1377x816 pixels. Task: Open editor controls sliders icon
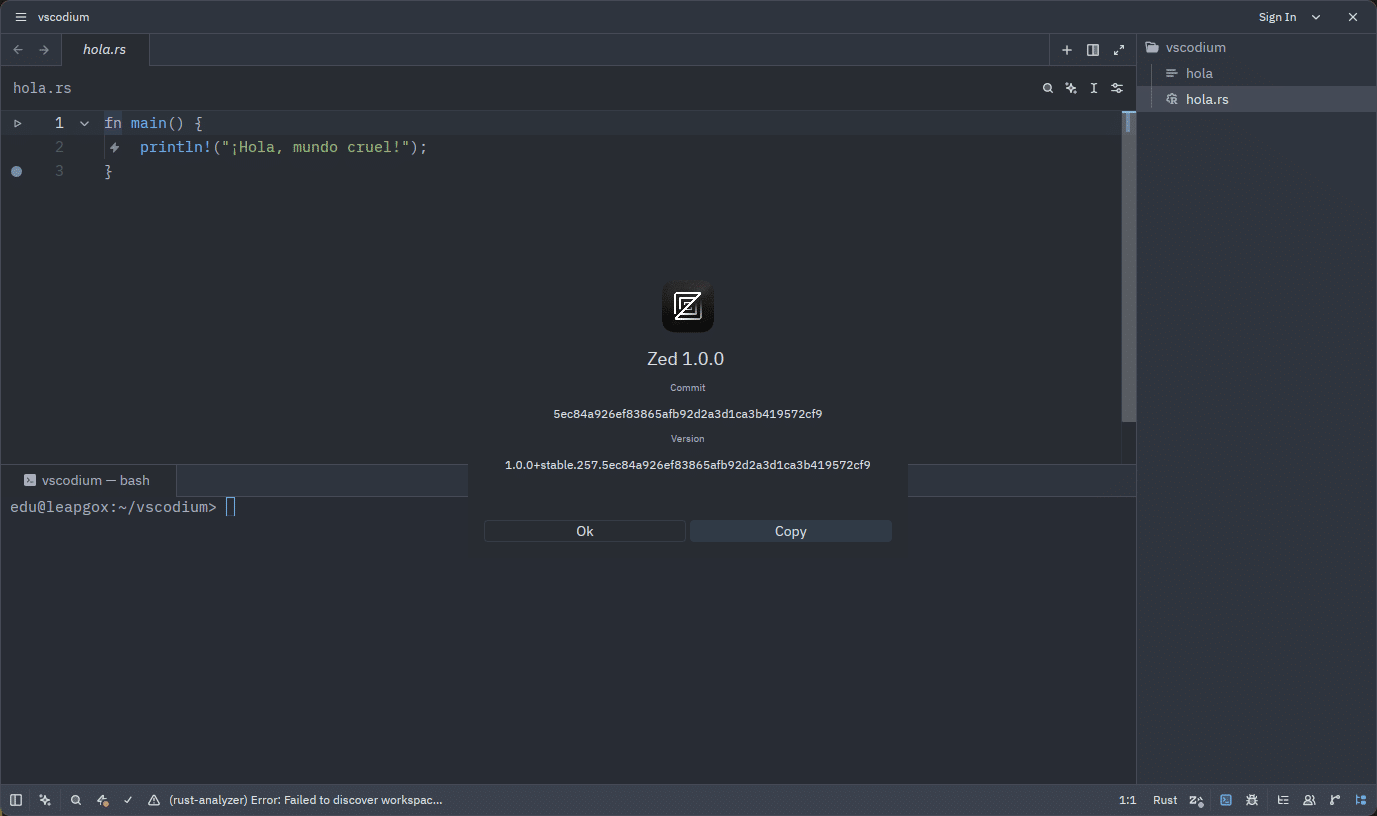click(1117, 88)
